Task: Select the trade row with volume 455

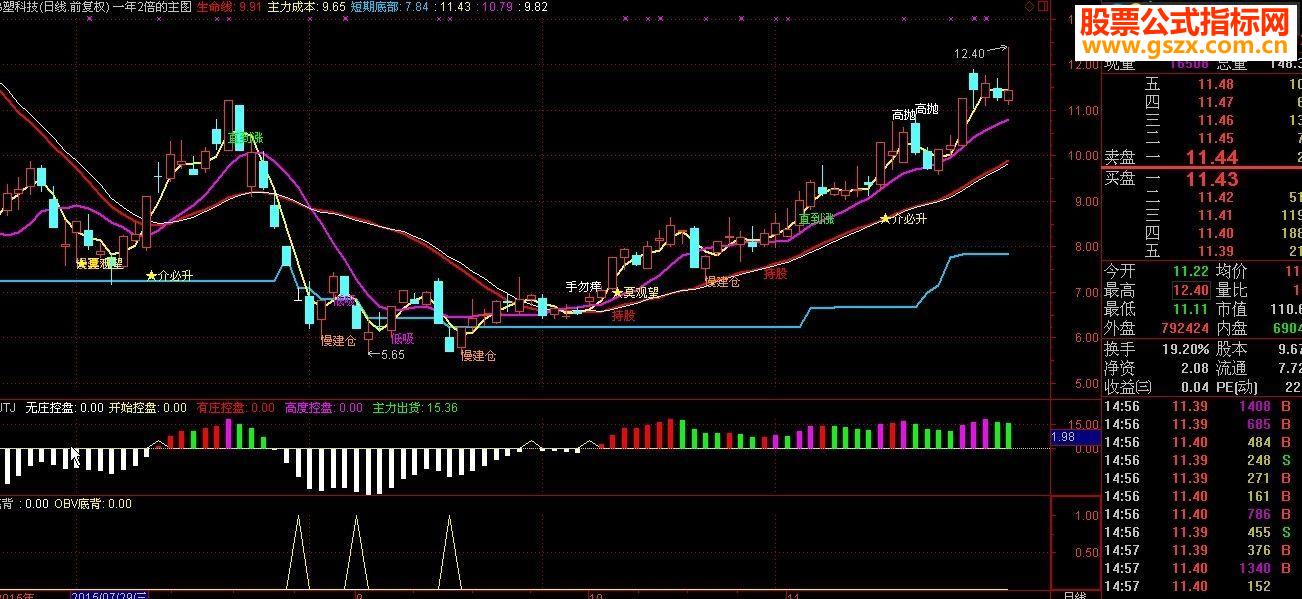Action: point(1202,532)
